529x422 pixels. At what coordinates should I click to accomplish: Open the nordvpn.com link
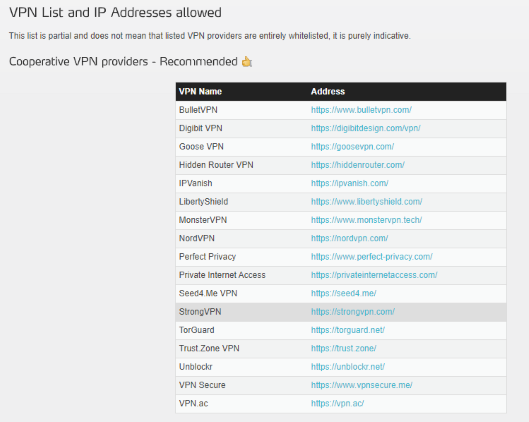(x=349, y=238)
